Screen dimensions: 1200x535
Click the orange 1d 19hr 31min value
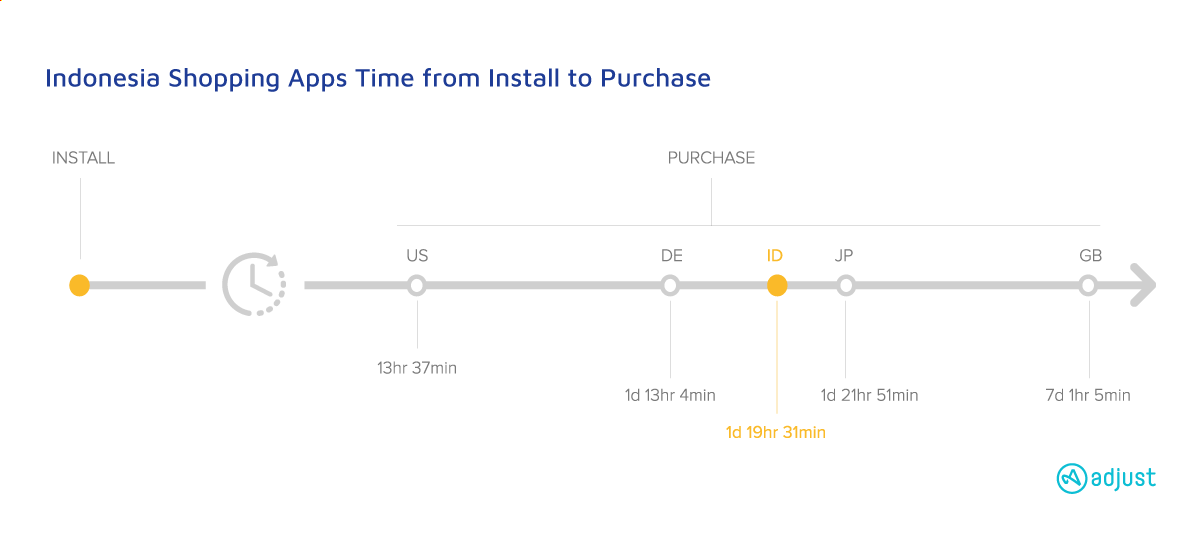(x=776, y=433)
